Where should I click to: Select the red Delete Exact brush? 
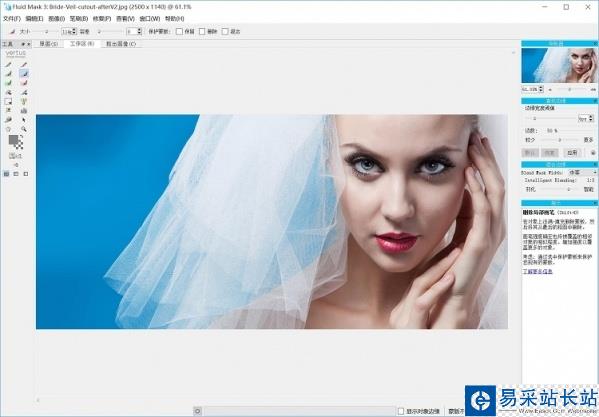point(24,65)
